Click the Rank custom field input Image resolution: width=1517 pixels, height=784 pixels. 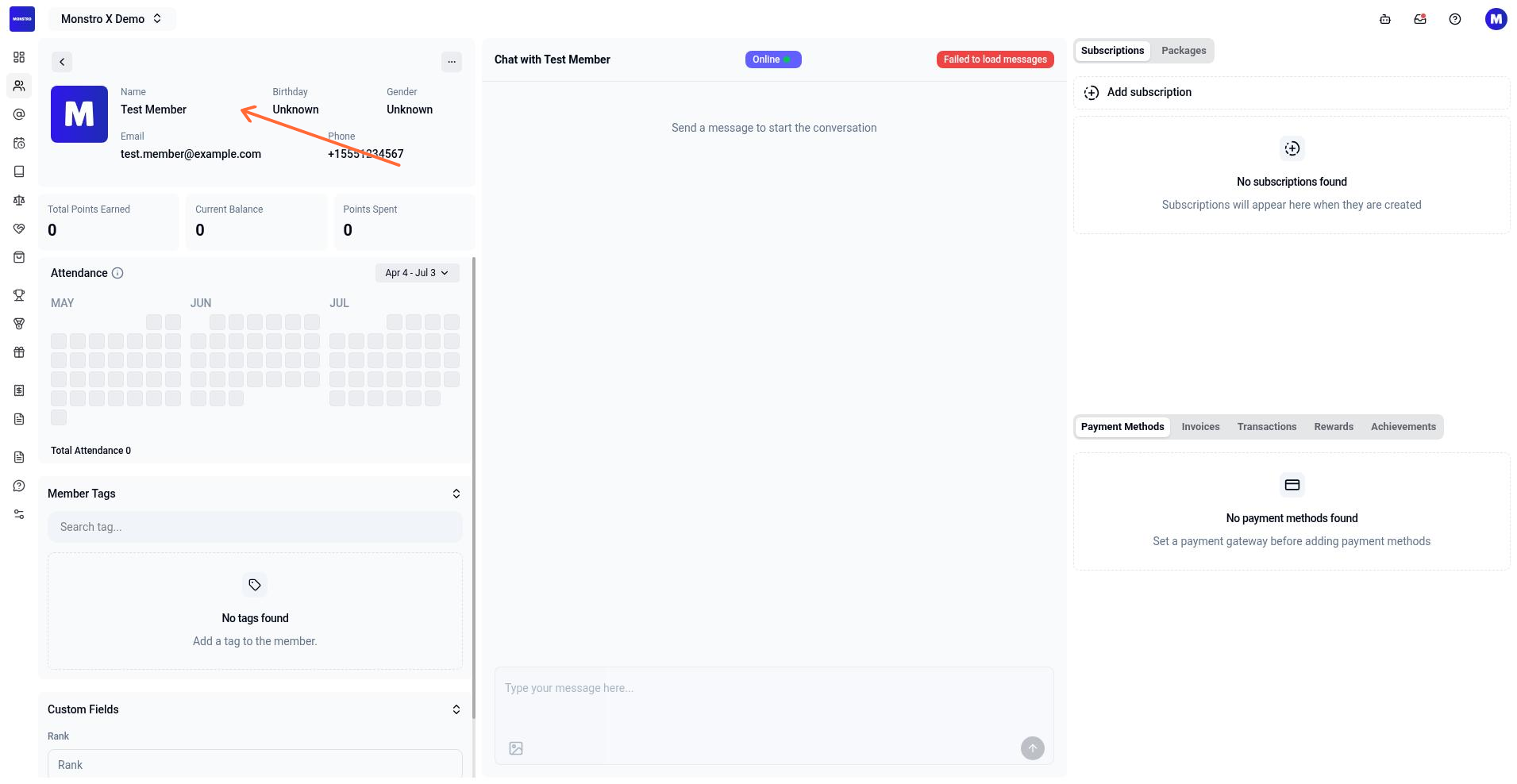point(255,764)
